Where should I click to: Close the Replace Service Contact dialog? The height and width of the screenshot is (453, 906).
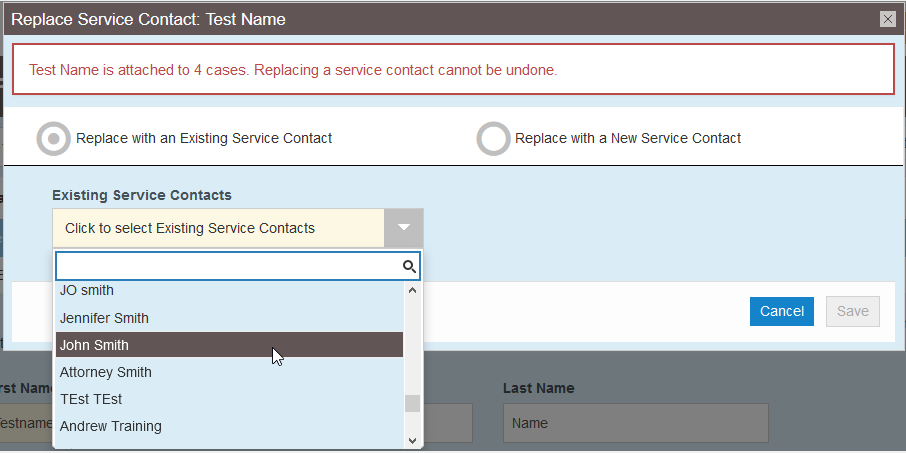pos(888,19)
